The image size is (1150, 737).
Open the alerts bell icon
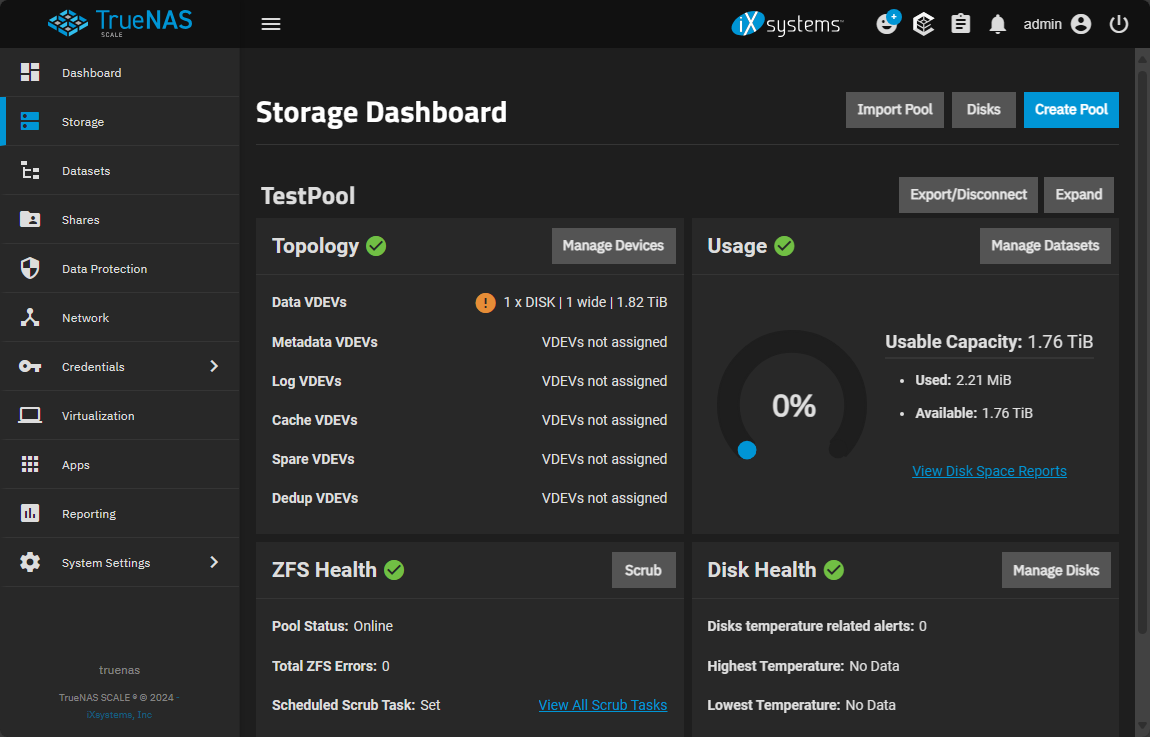coord(997,24)
